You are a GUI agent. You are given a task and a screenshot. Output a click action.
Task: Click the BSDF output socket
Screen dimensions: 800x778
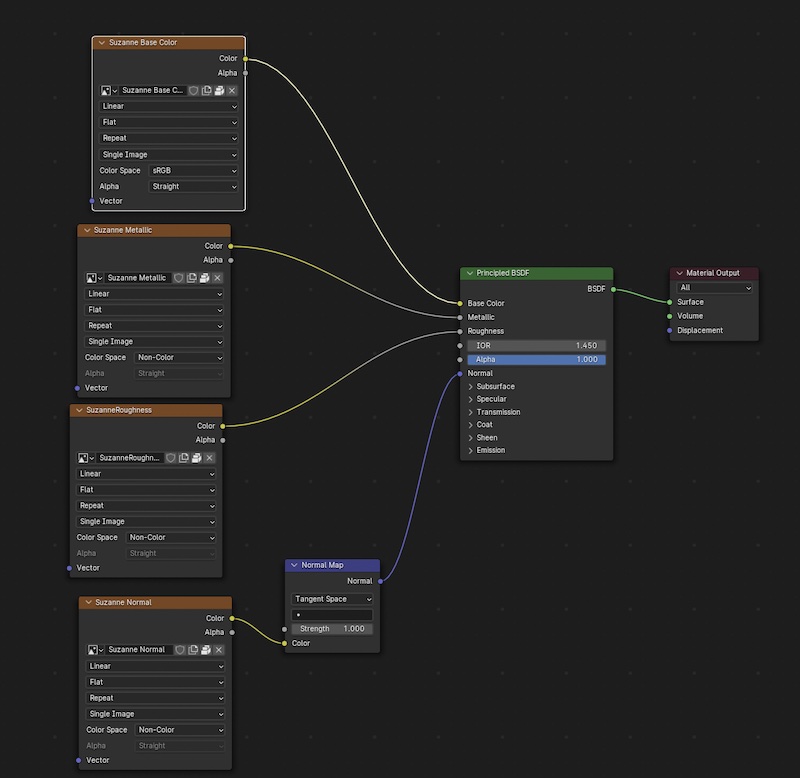(613, 289)
